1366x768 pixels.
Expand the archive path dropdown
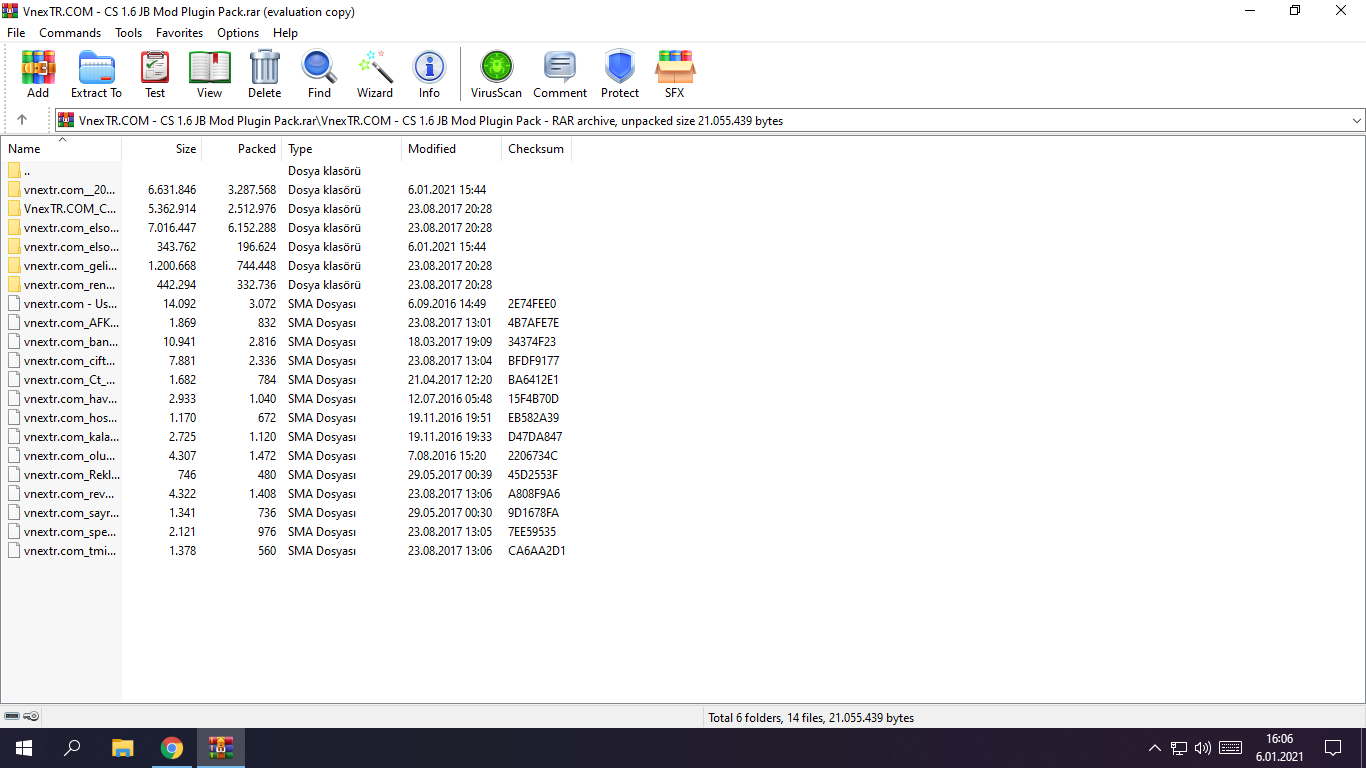(x=1356, y=121)
